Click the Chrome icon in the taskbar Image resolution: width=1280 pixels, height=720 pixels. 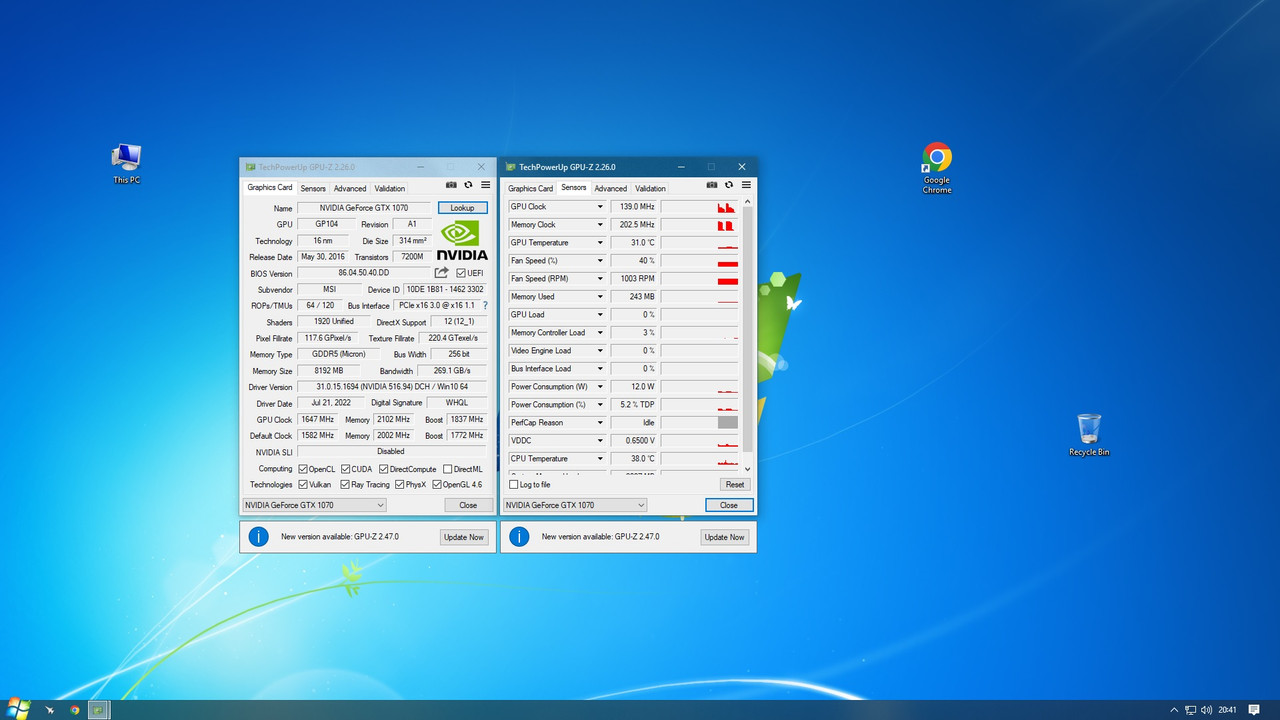pyautogui.click(x=74, y=710)
